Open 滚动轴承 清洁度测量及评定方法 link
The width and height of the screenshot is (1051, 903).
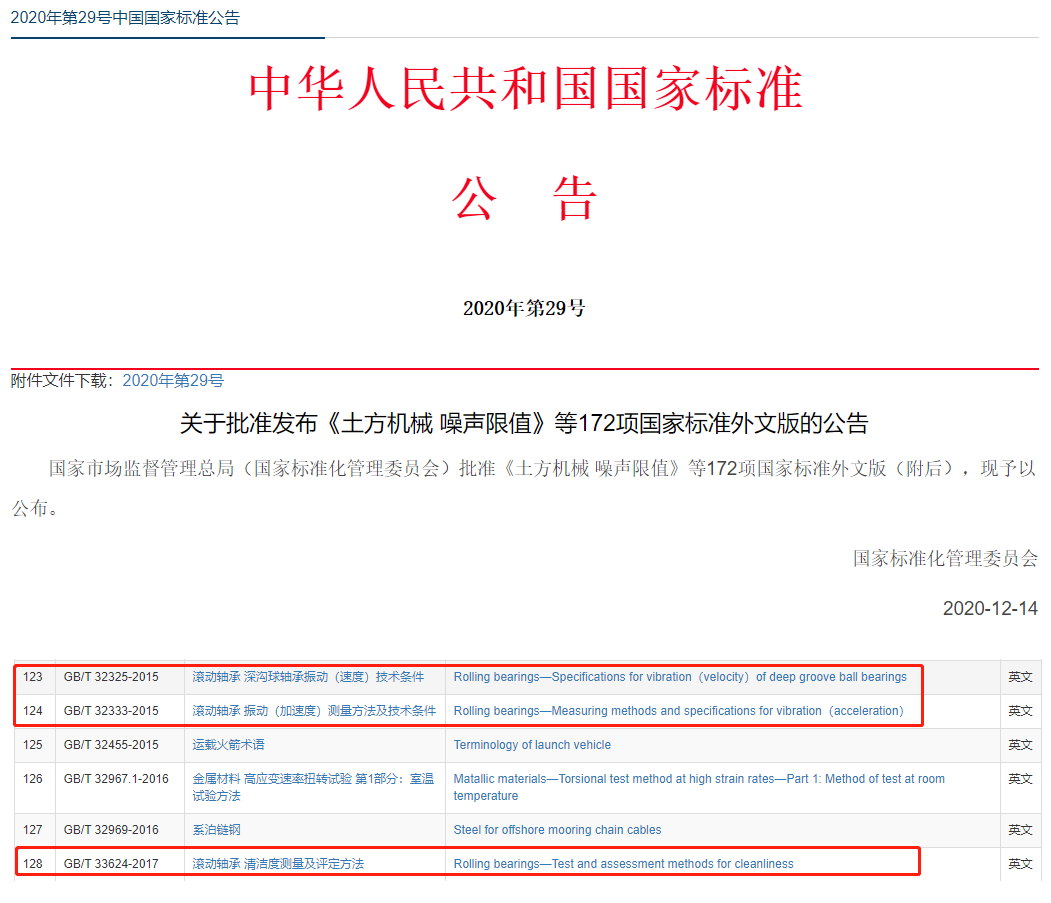point(278,864)
